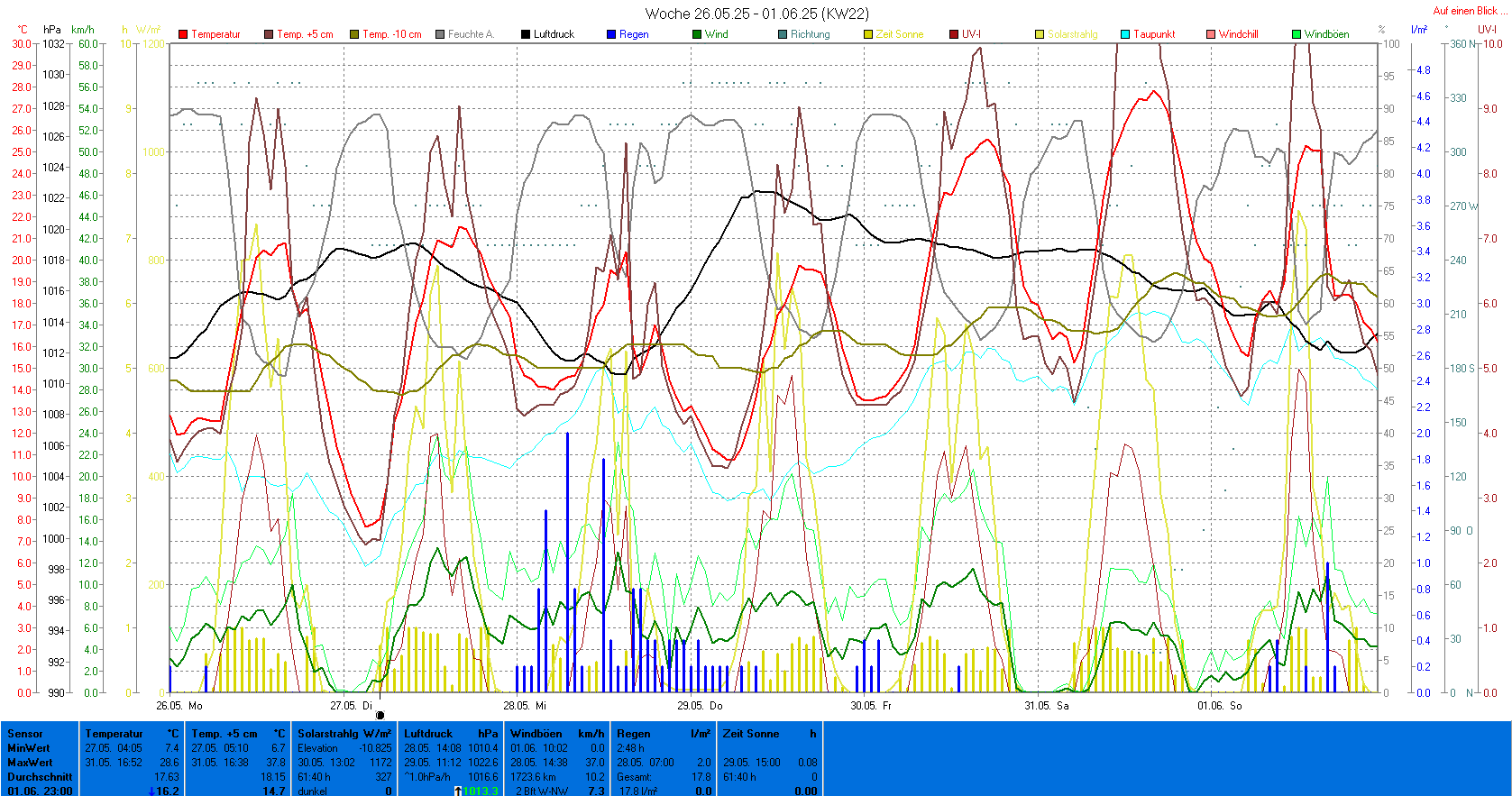The width and height of the screenshot is (1512, 796).
Task: Click the red Temperatur legend swatch
Action: coord(183,34)
